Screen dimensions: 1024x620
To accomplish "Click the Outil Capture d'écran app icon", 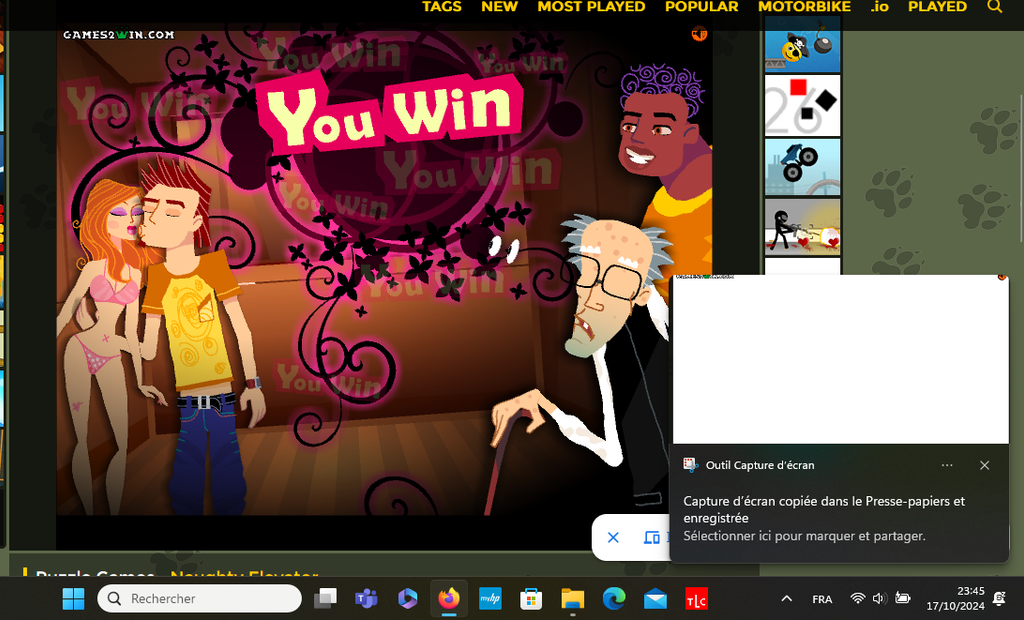I will 690,465.
